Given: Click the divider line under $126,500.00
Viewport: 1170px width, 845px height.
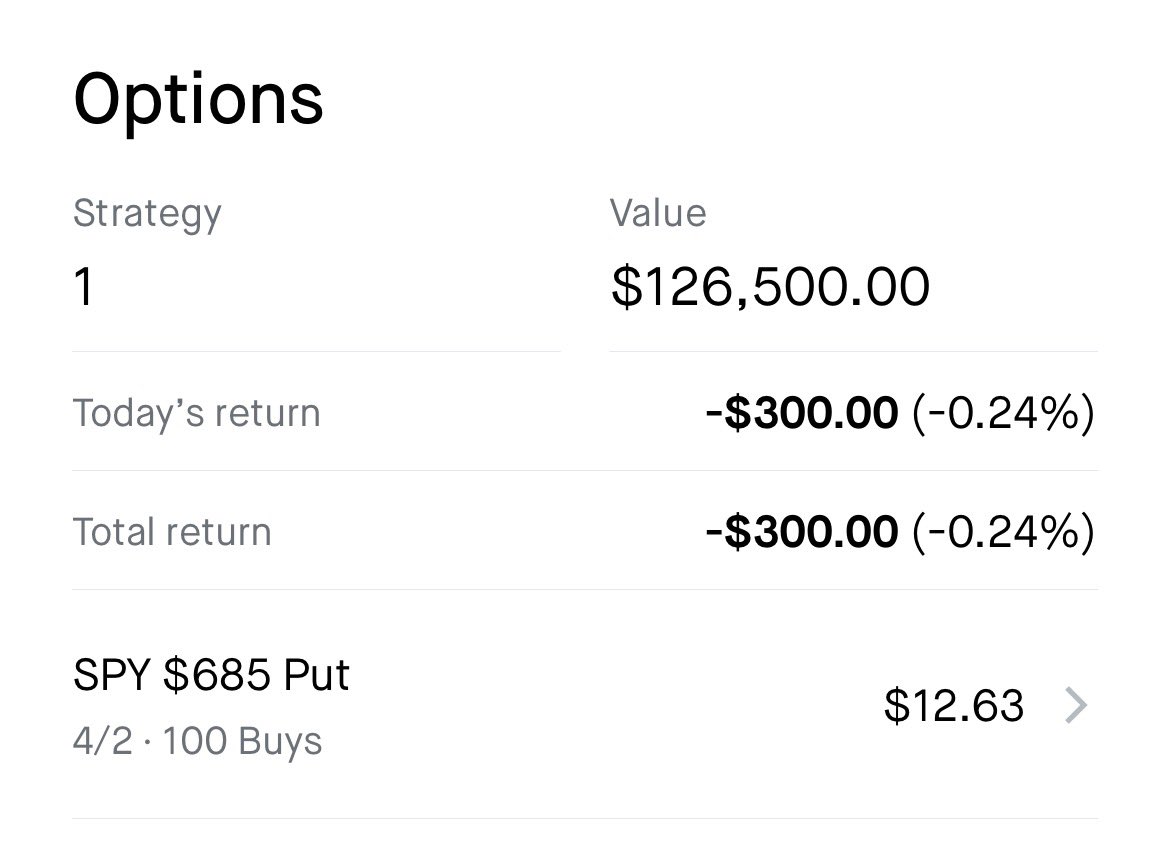Looking at the screenshot, I should [x=853, y=352].
